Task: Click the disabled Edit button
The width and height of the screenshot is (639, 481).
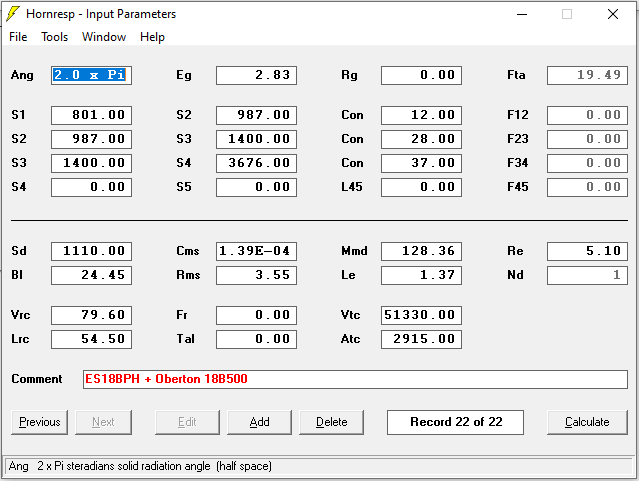Action: [187, 422]
